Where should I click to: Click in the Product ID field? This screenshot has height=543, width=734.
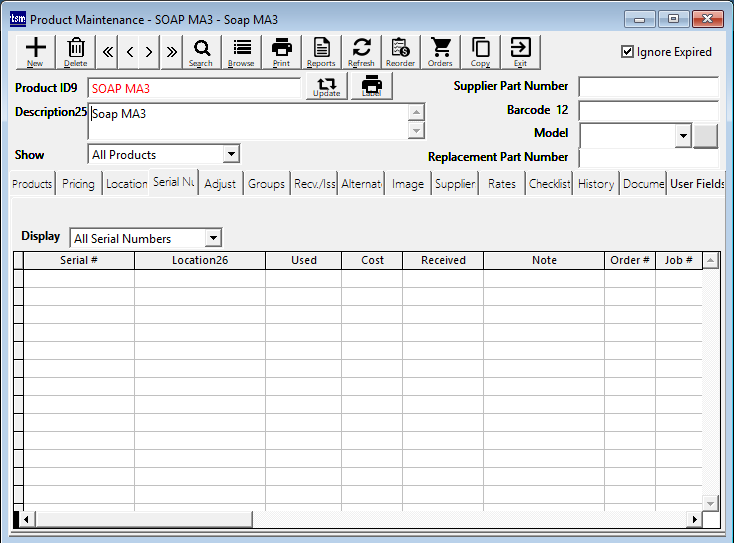point(194,88)
